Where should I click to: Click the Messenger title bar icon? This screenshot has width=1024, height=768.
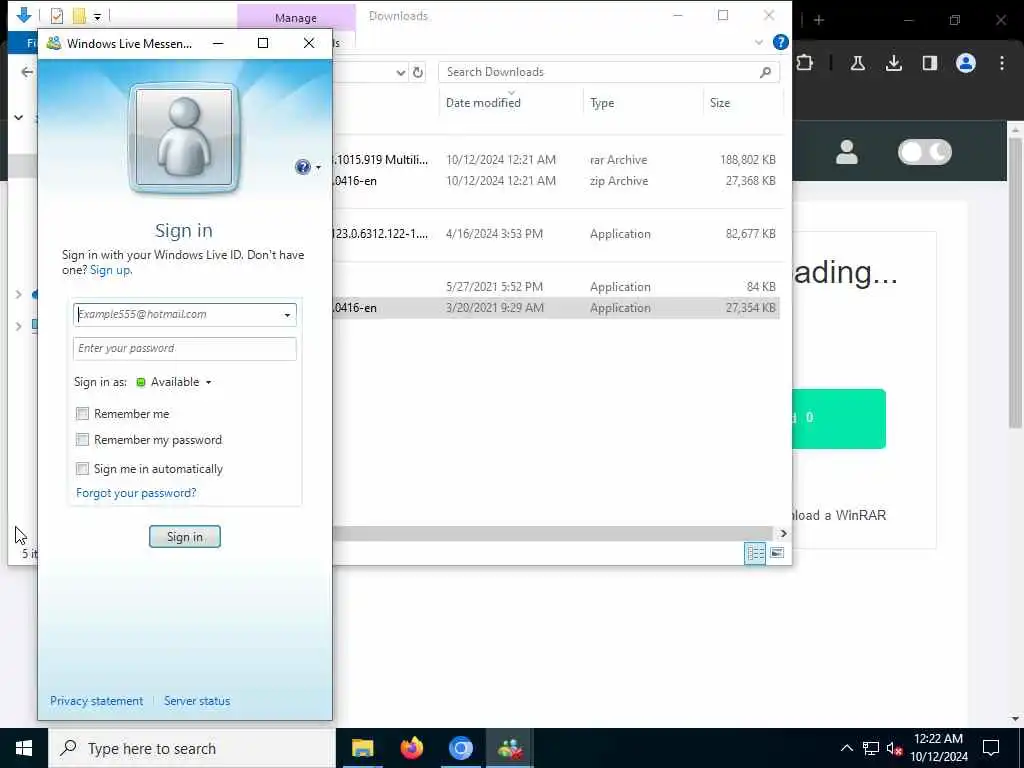tap(54, 43)
